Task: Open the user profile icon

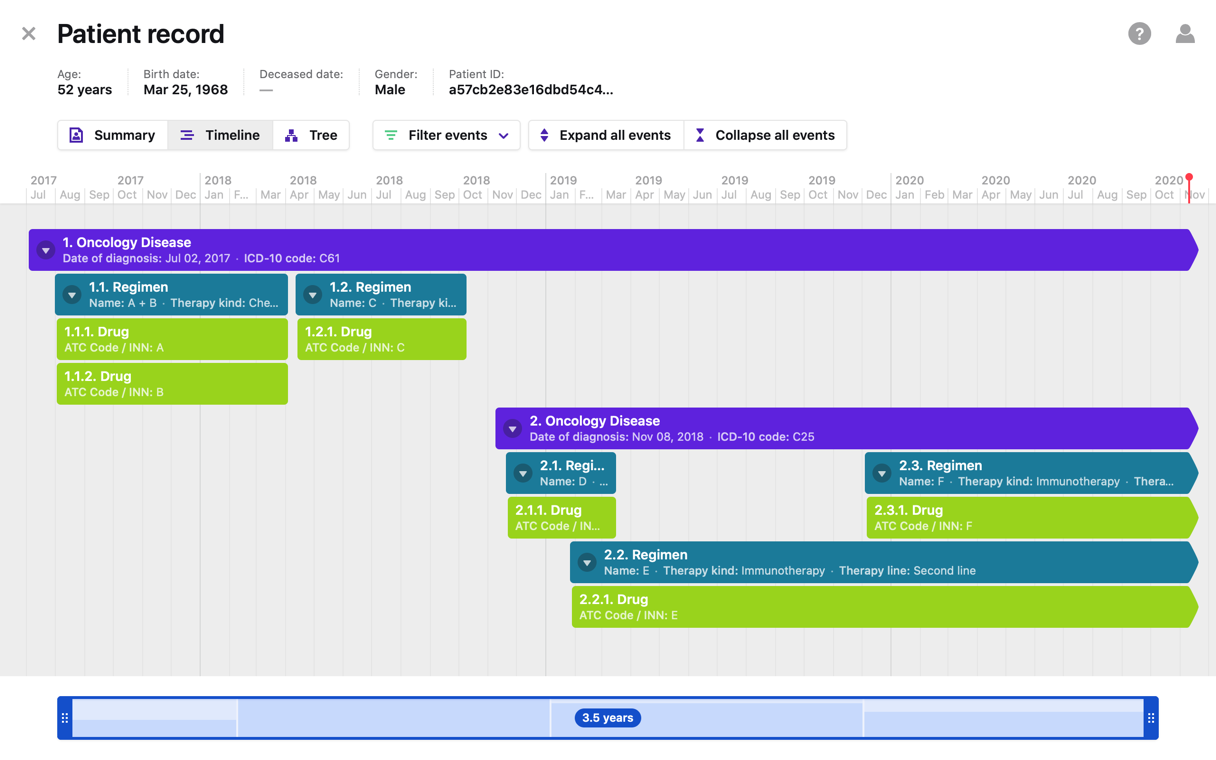Action: tap(1185, 34)
